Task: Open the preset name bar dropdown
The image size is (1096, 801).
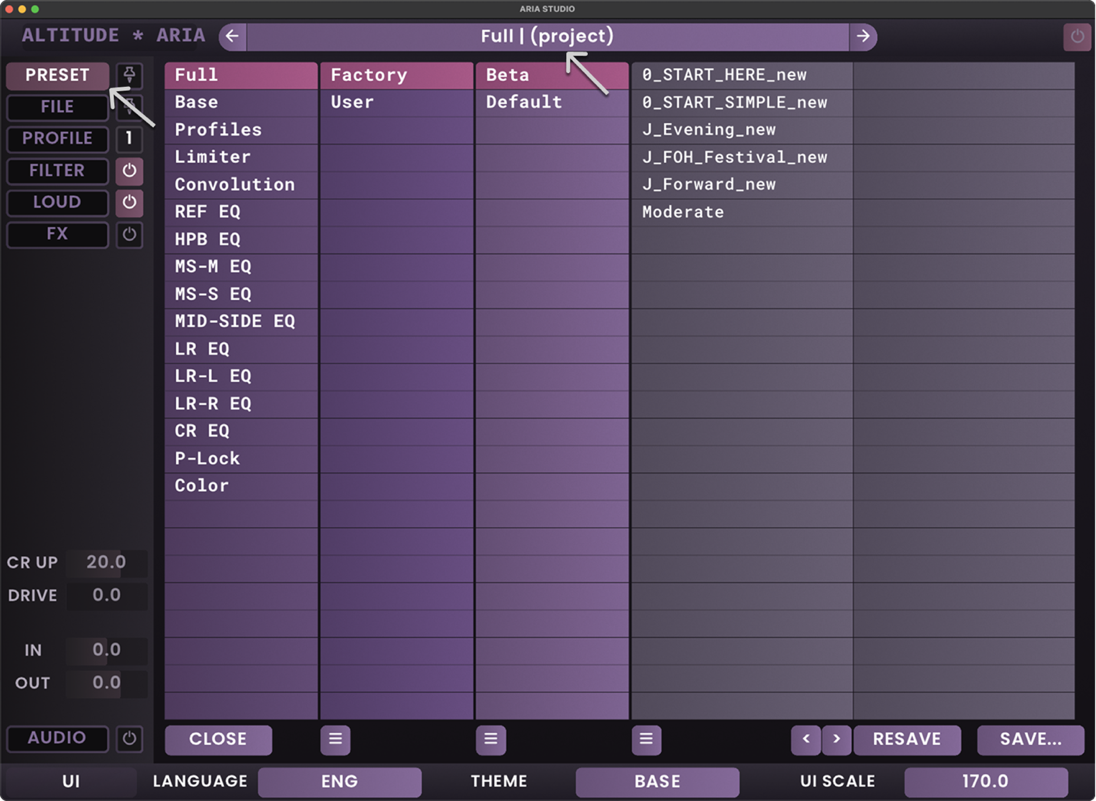Action: click(546, 37)
